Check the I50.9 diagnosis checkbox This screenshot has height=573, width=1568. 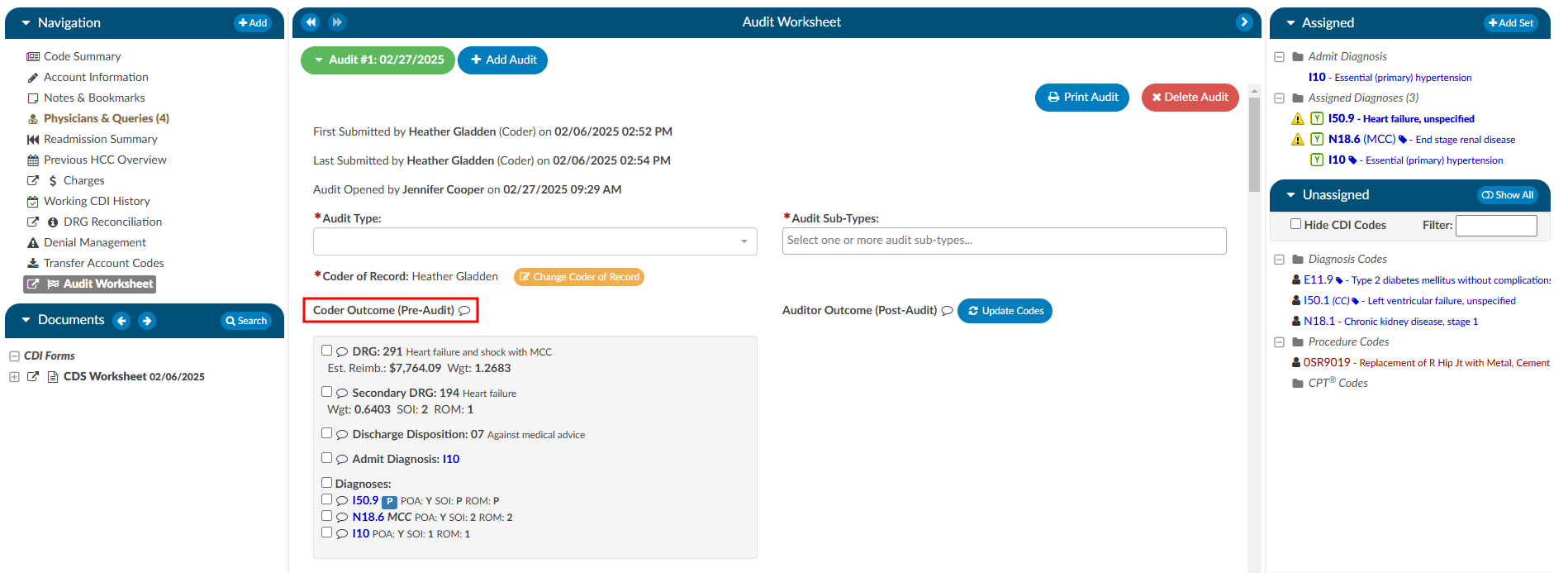click(326, 499)
